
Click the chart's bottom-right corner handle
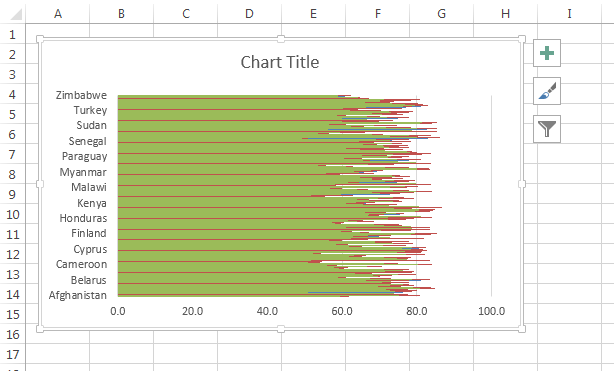point(522,329)
